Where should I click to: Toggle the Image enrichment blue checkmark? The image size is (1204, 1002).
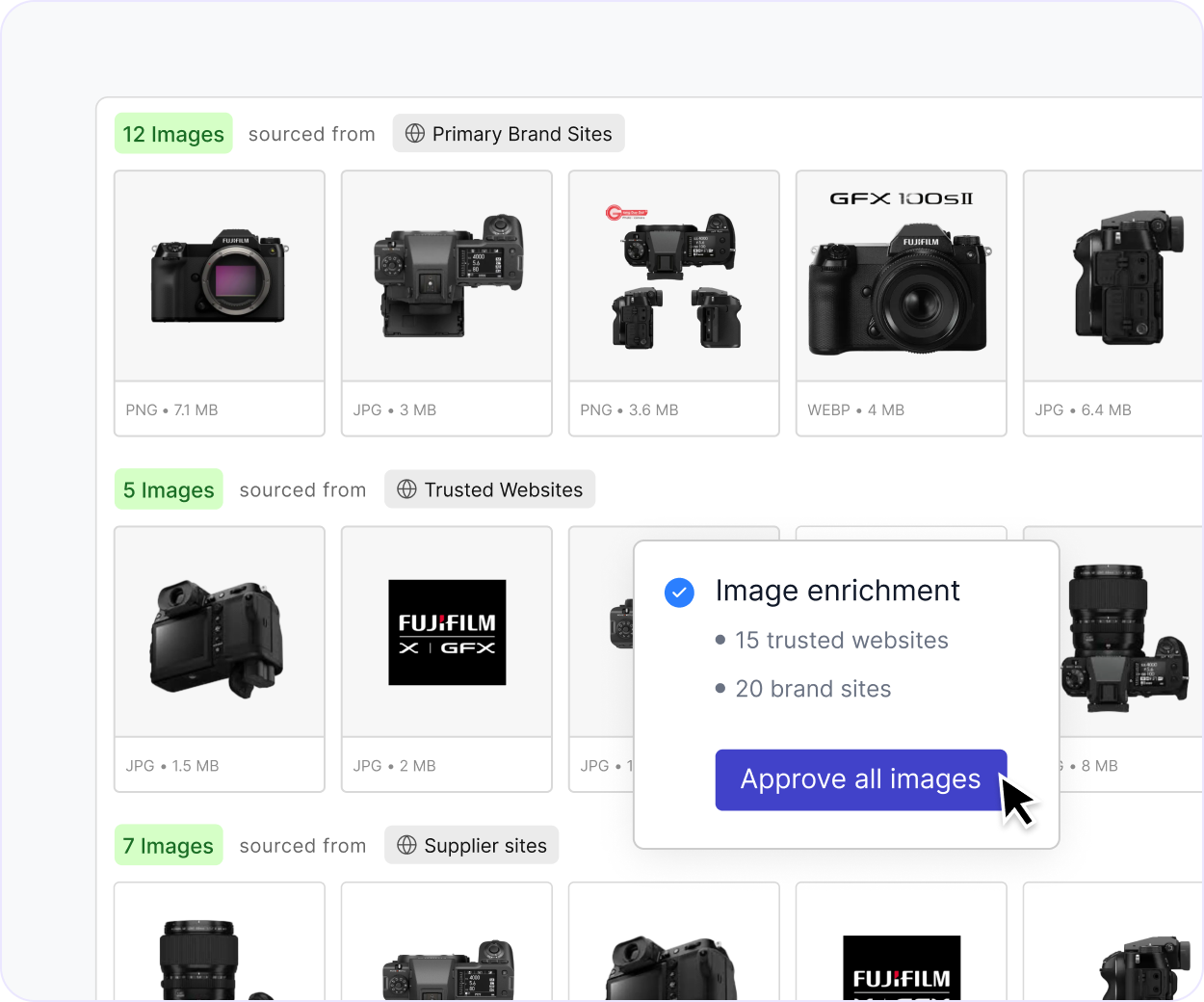[679, 593]
